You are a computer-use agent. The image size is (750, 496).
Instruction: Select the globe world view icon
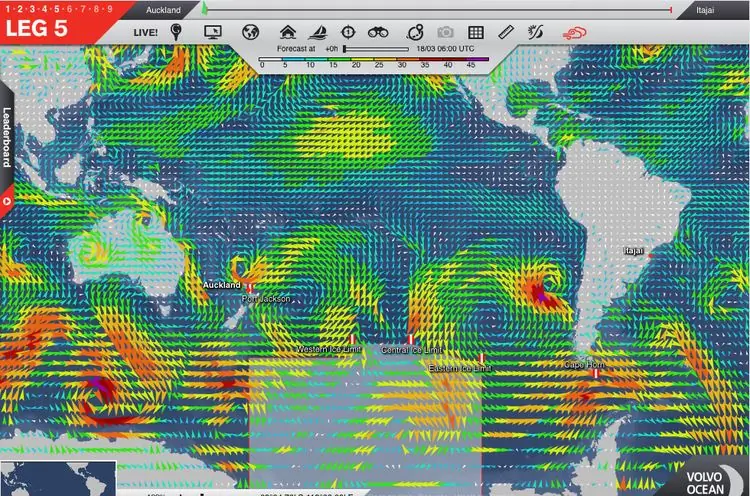point(250,32)
